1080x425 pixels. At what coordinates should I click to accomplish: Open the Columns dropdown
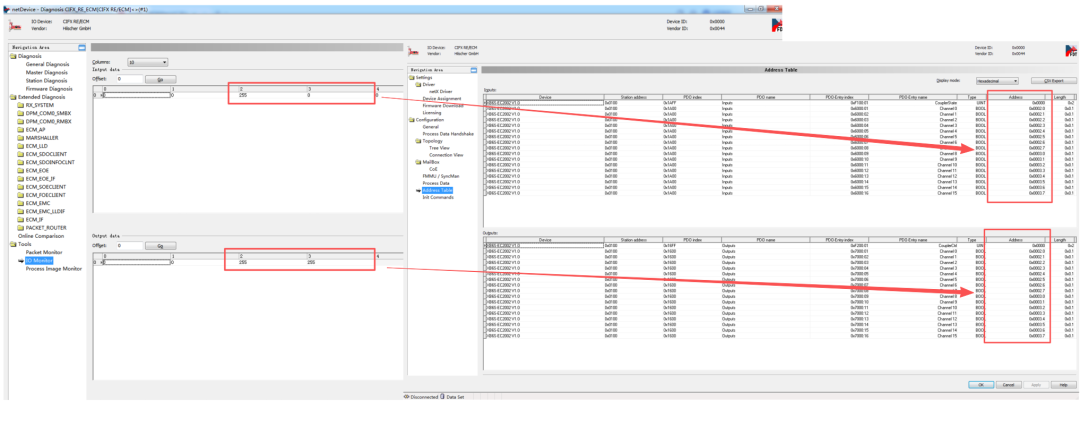[x=147, y=63]
